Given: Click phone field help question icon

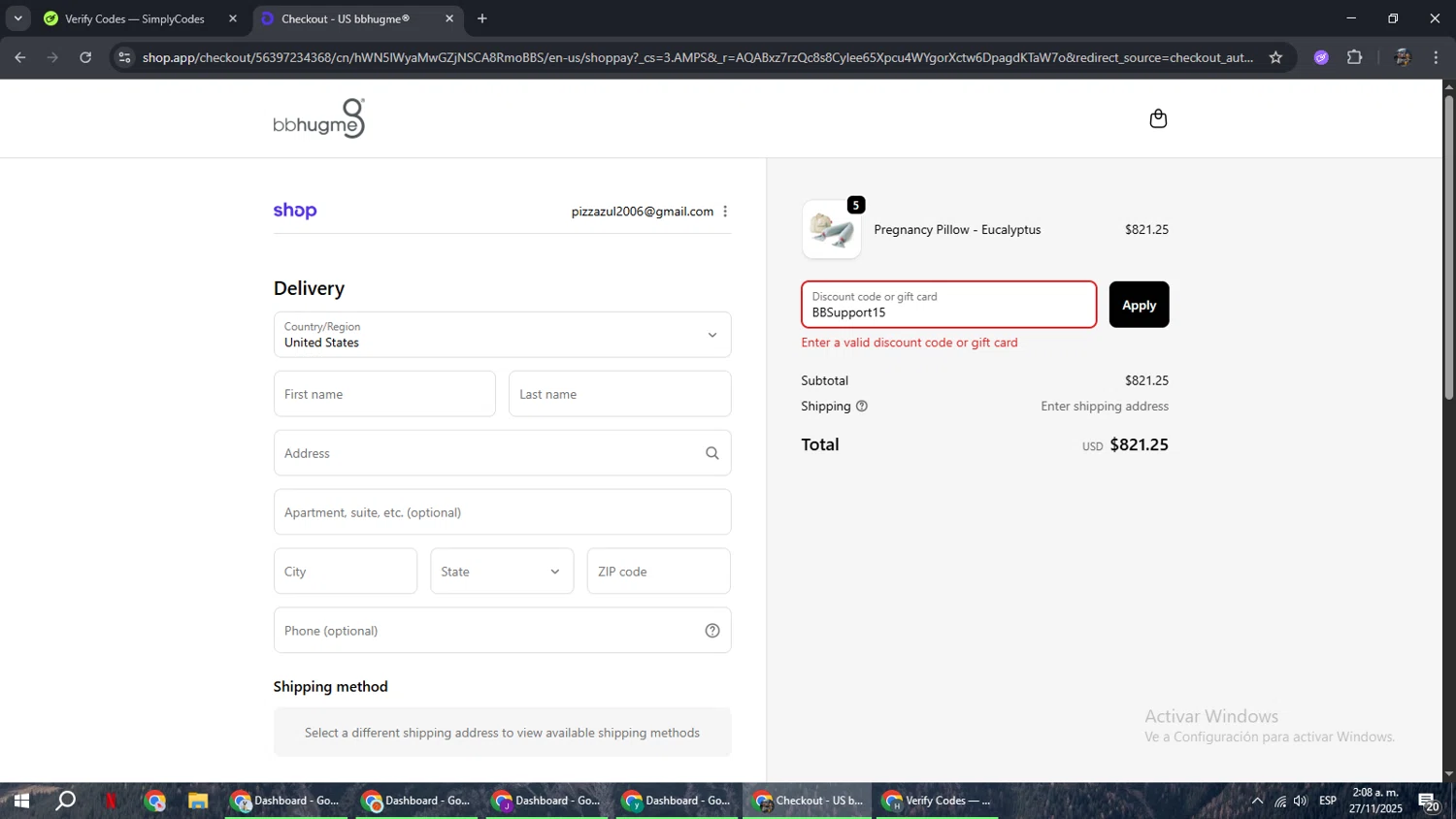Looking at the screenshot, I should tap(711, 631).
